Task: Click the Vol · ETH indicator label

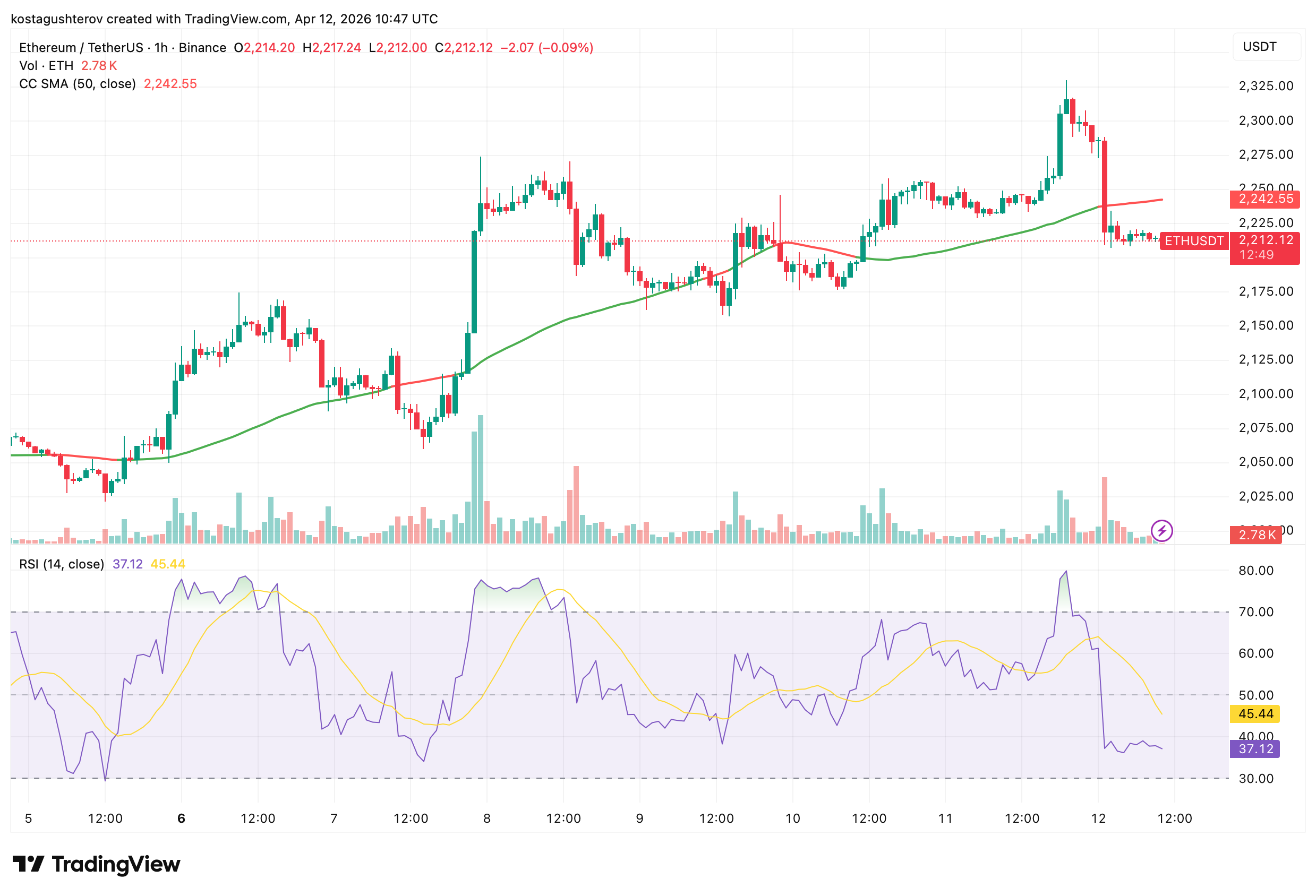Action: [45, 65]
